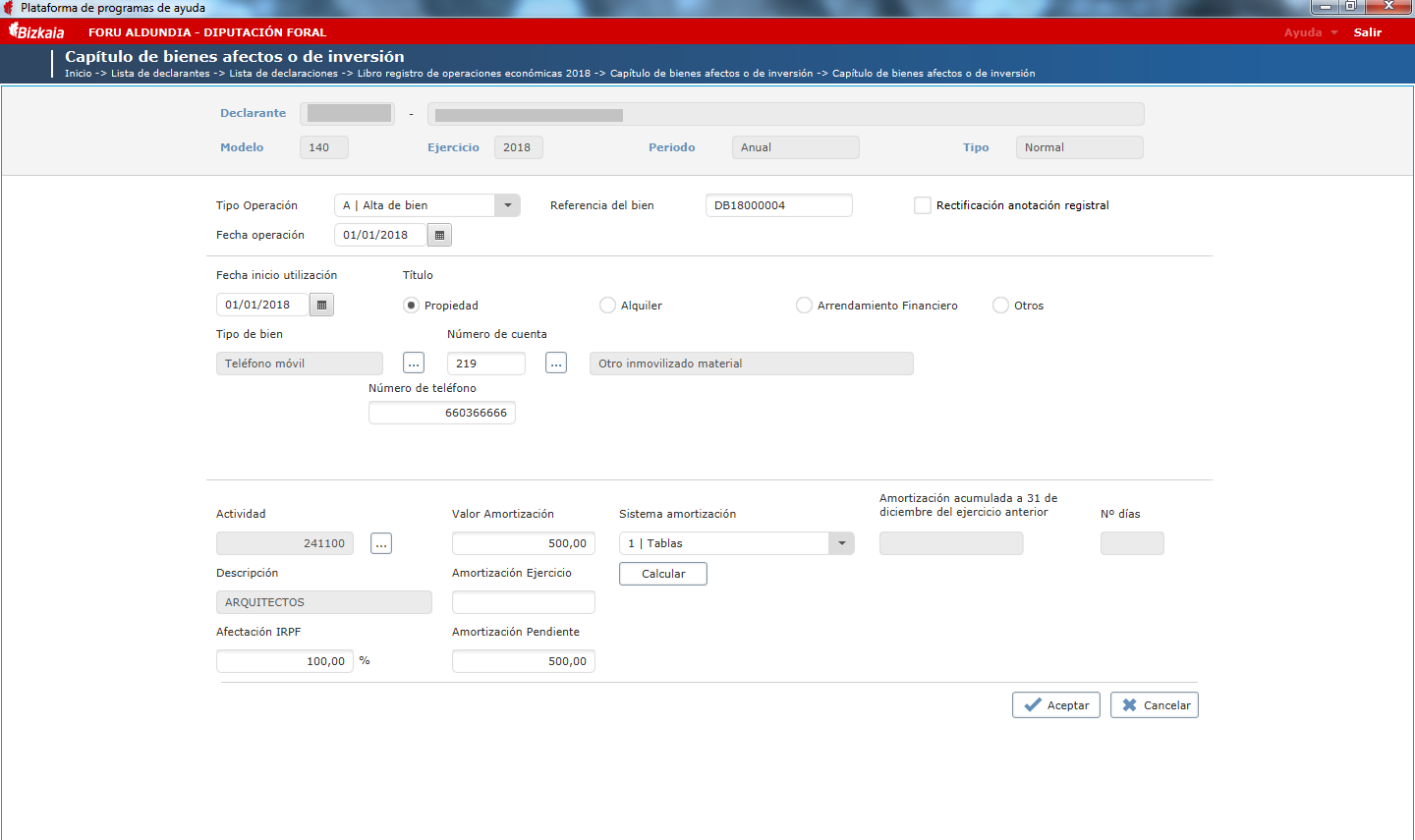Click the Aceptar checkmark button

[x=1056, y=705]
